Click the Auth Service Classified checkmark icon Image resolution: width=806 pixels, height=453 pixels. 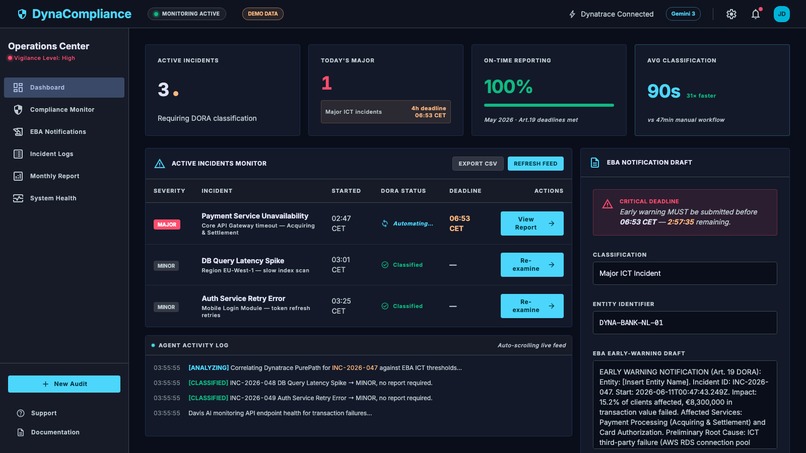384,306
